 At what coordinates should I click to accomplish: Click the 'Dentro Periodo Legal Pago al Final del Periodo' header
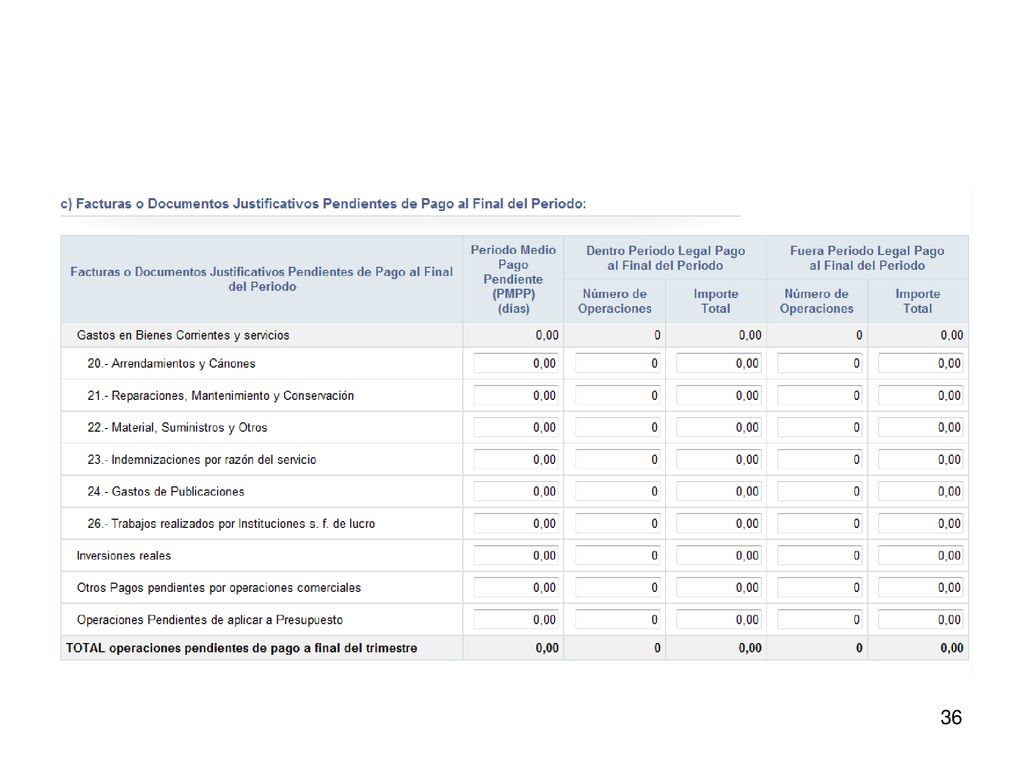(665, 258)
